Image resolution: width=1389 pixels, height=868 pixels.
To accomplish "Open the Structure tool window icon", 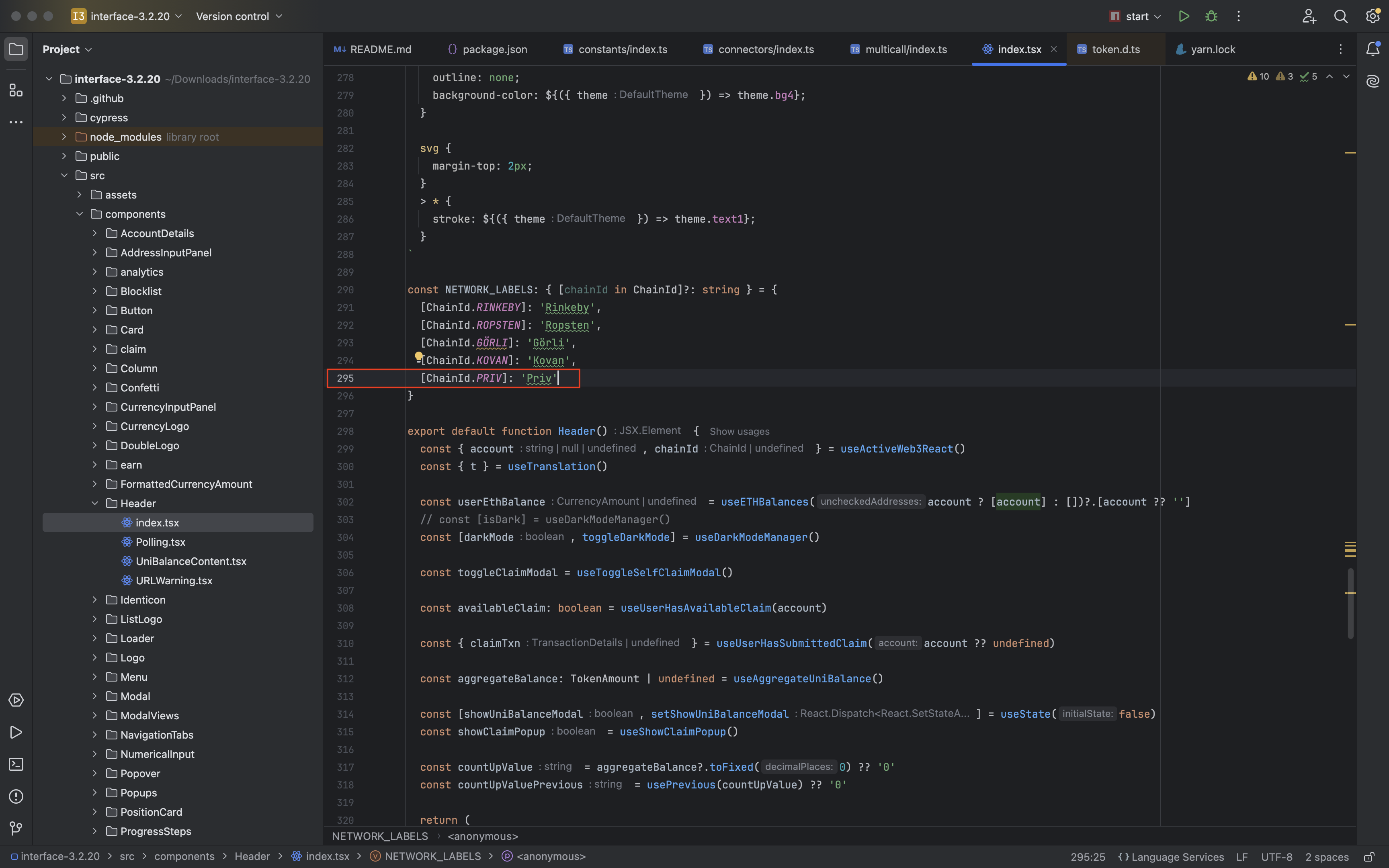I will [x=16, y=90].
